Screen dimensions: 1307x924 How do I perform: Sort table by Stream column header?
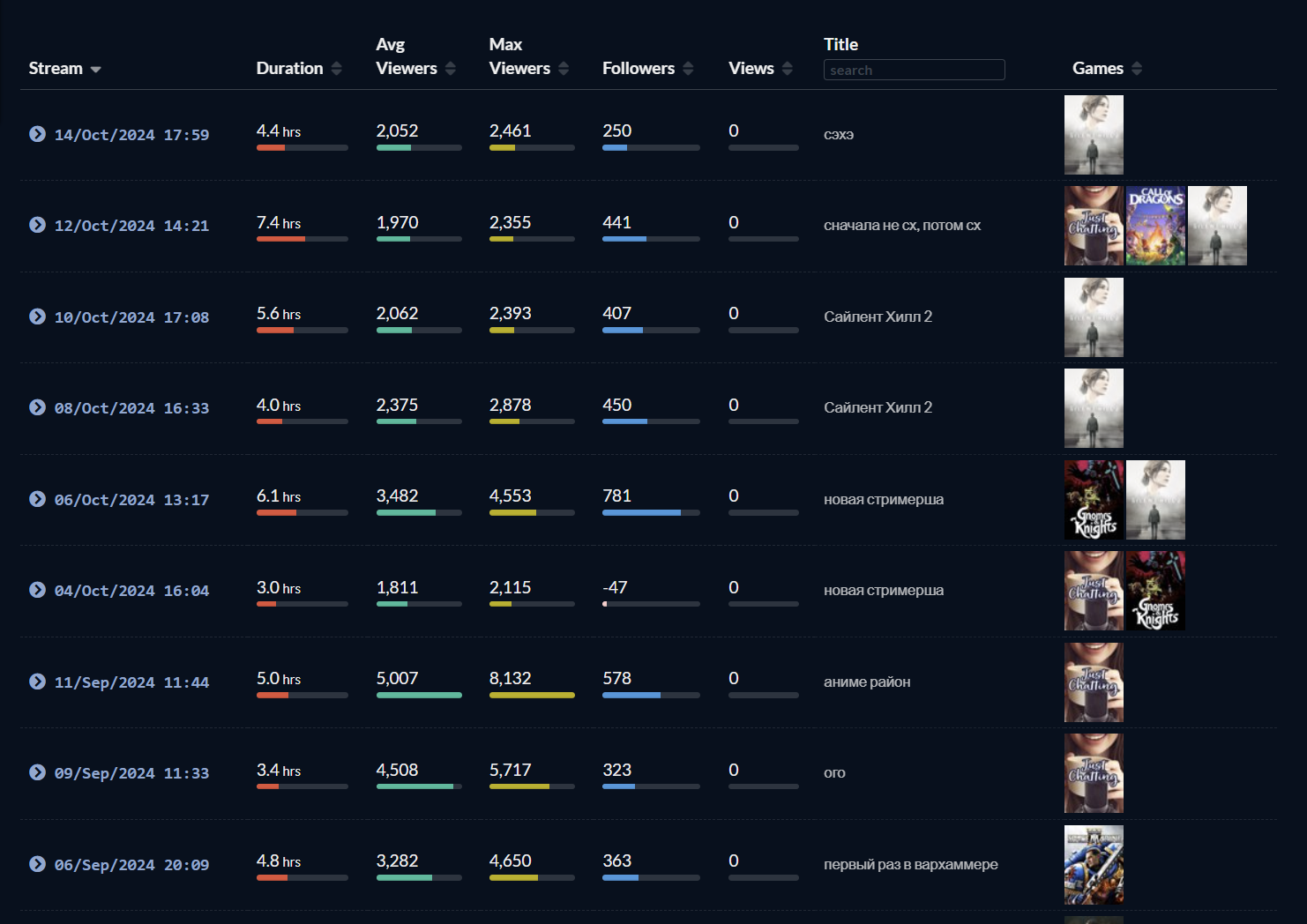pos(56,69)
